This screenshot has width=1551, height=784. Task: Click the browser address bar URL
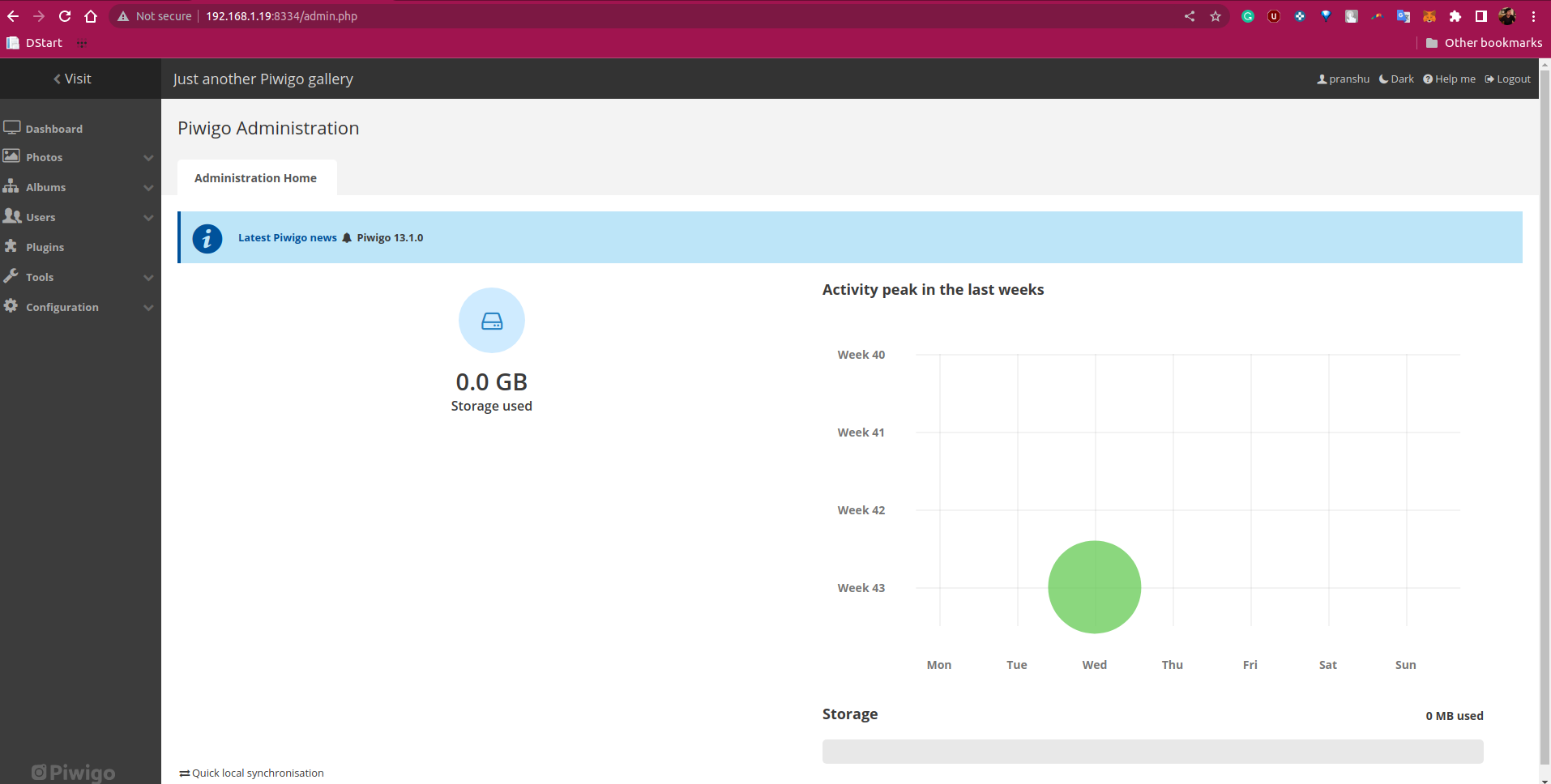tap(281, 16)
